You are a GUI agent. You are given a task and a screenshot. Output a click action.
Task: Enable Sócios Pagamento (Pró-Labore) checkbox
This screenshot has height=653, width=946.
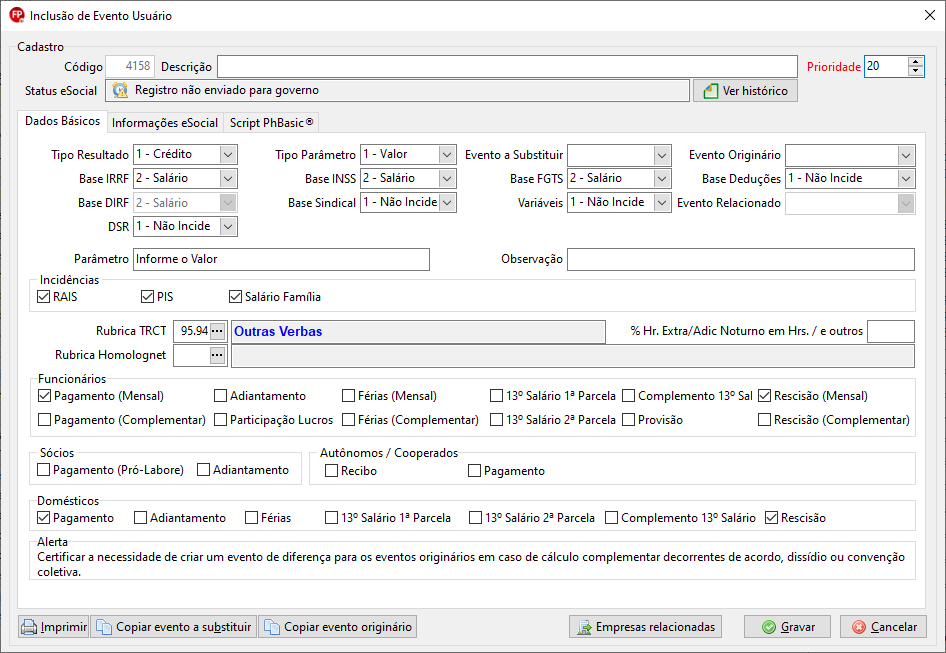[43, 470]
